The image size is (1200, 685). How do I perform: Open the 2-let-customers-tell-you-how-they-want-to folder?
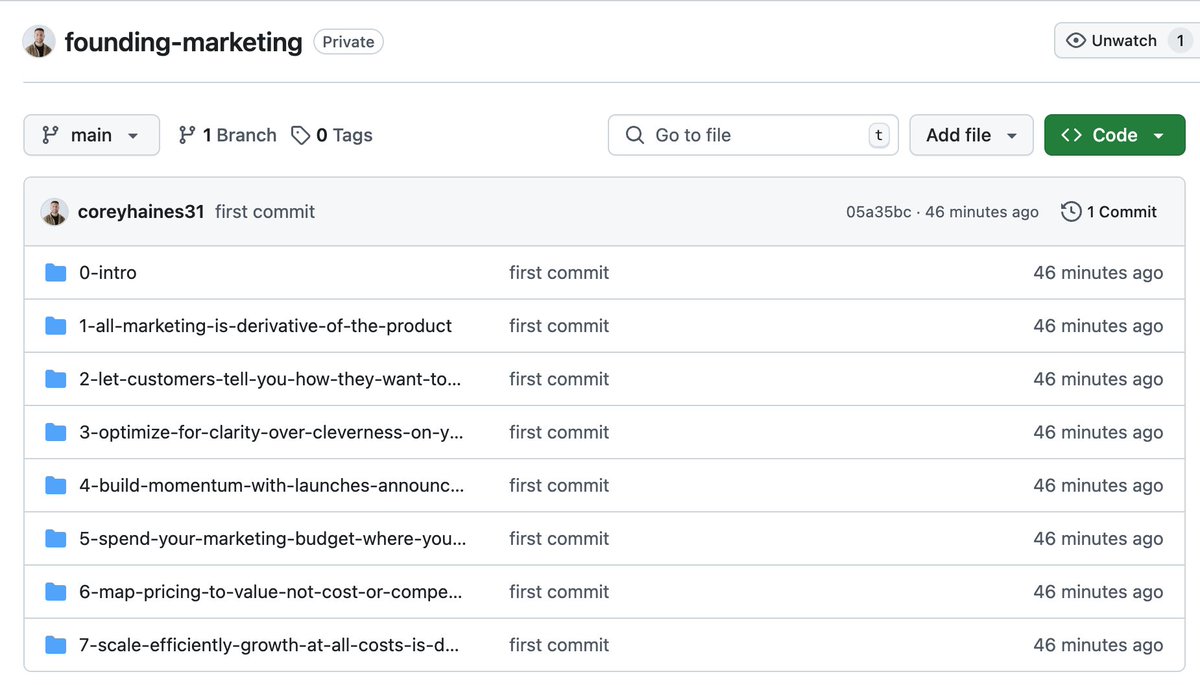[270, 379]
